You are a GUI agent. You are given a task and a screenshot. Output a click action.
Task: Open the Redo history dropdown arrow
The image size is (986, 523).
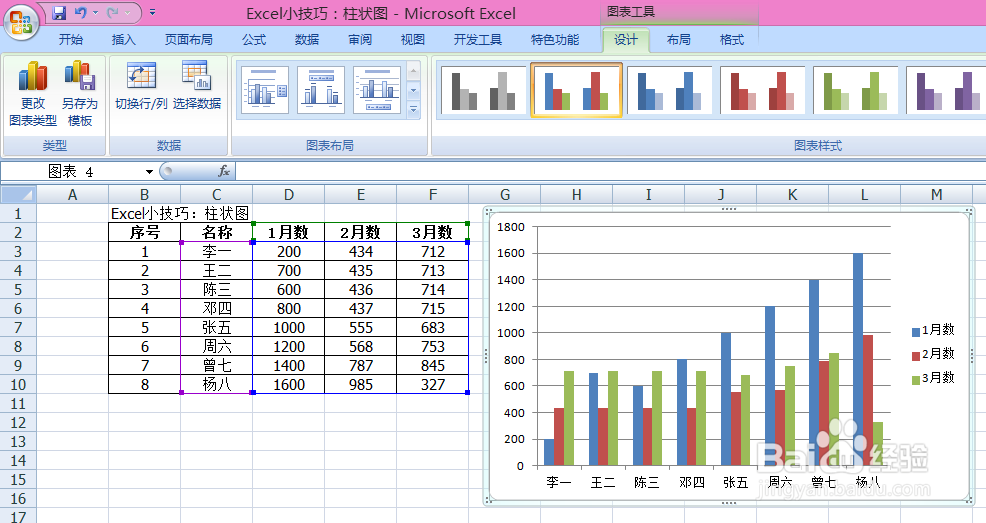(128, 13)
